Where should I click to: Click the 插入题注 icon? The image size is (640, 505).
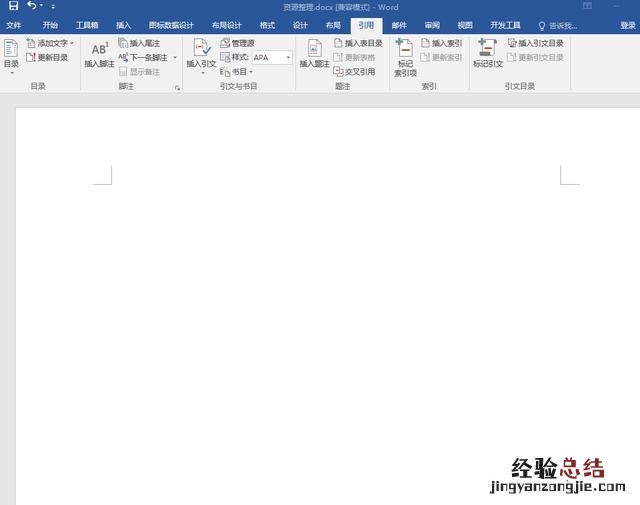[314, 54]
